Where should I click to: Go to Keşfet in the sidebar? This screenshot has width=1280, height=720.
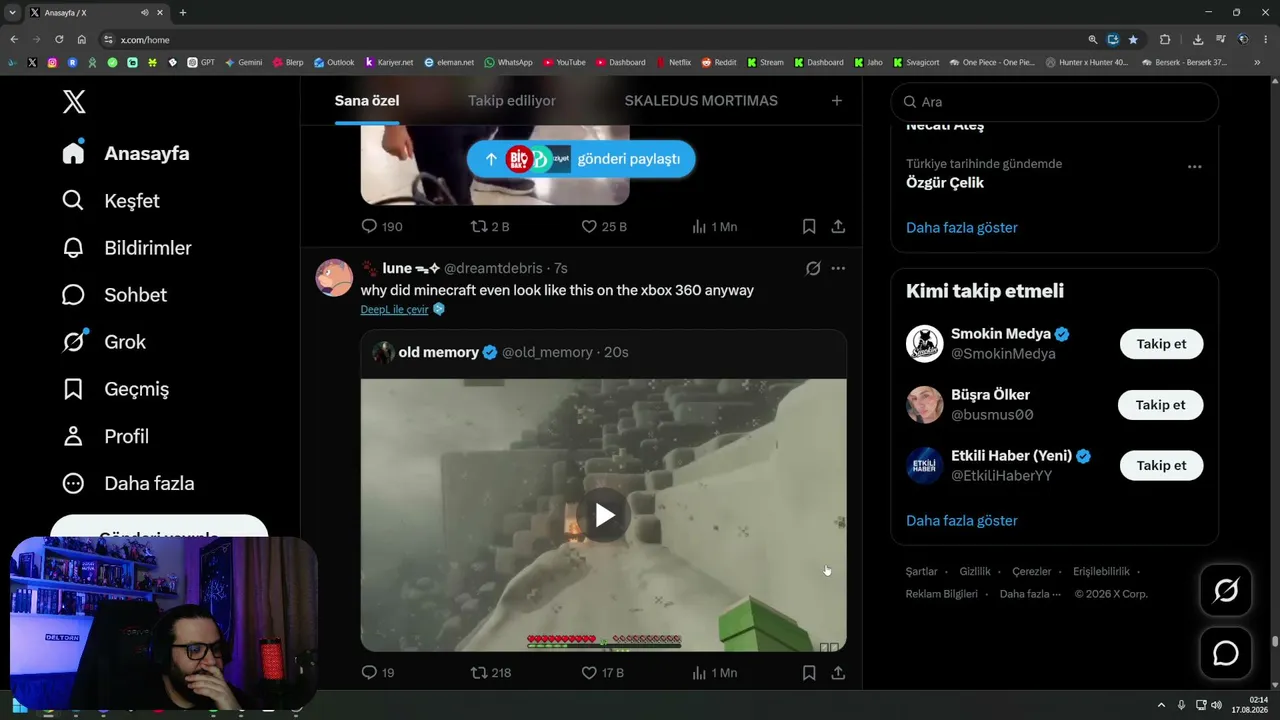pyautogui.click(x=111, y=200)
